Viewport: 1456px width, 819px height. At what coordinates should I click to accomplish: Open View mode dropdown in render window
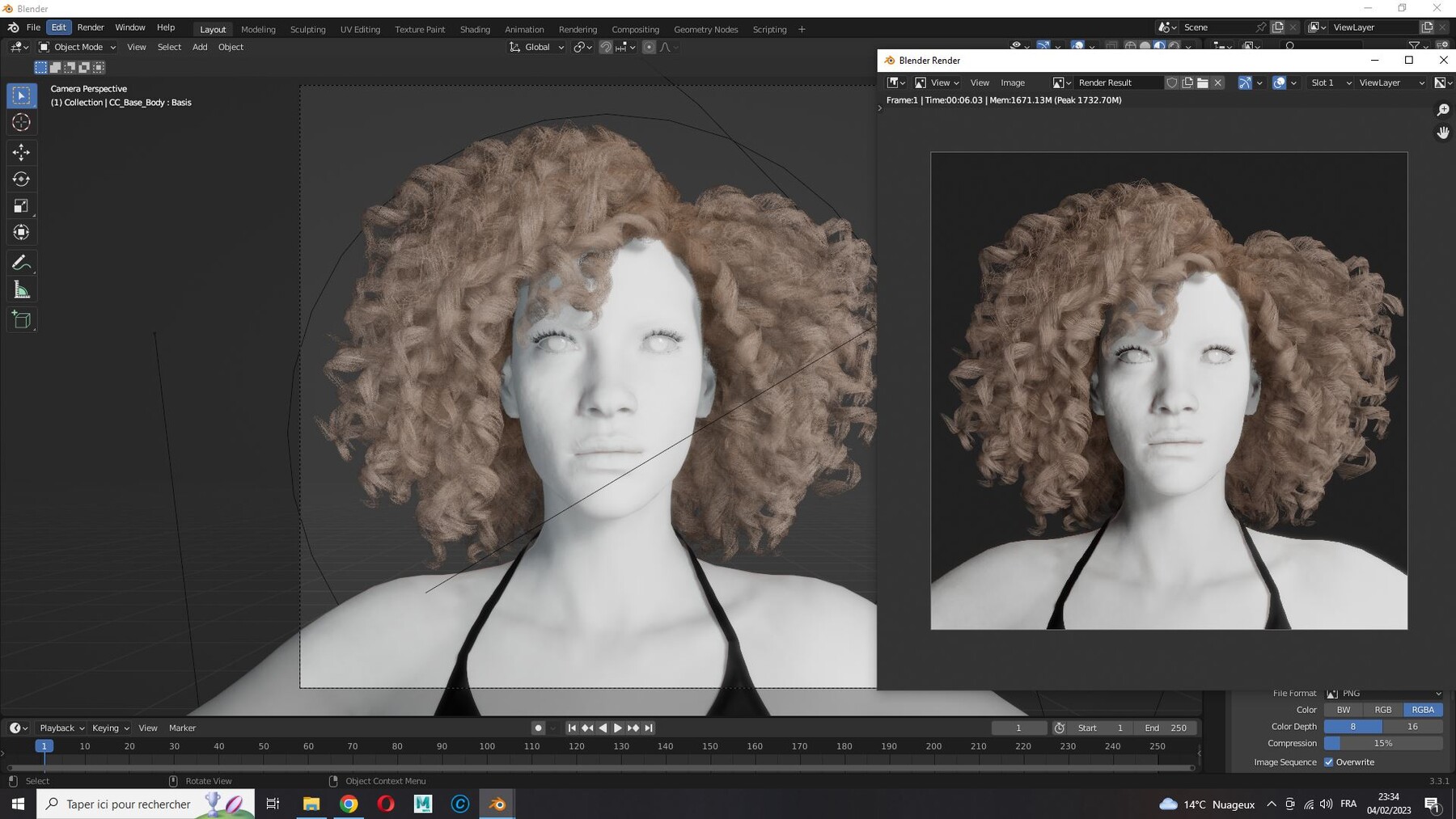tap(937, 82)
